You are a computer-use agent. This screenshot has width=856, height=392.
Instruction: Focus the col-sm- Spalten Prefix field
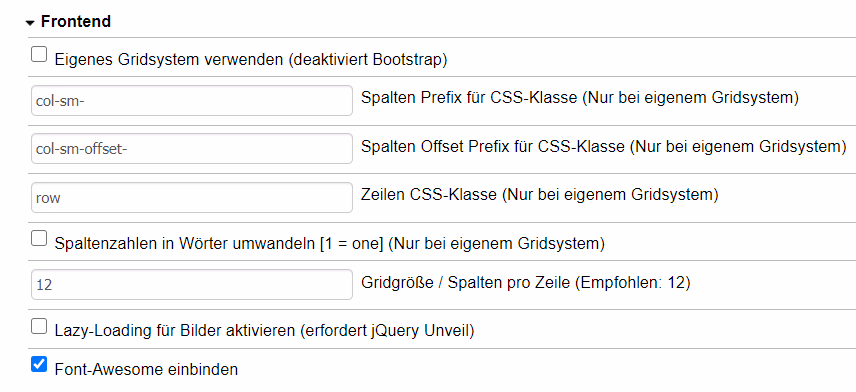tap(192, 100)
